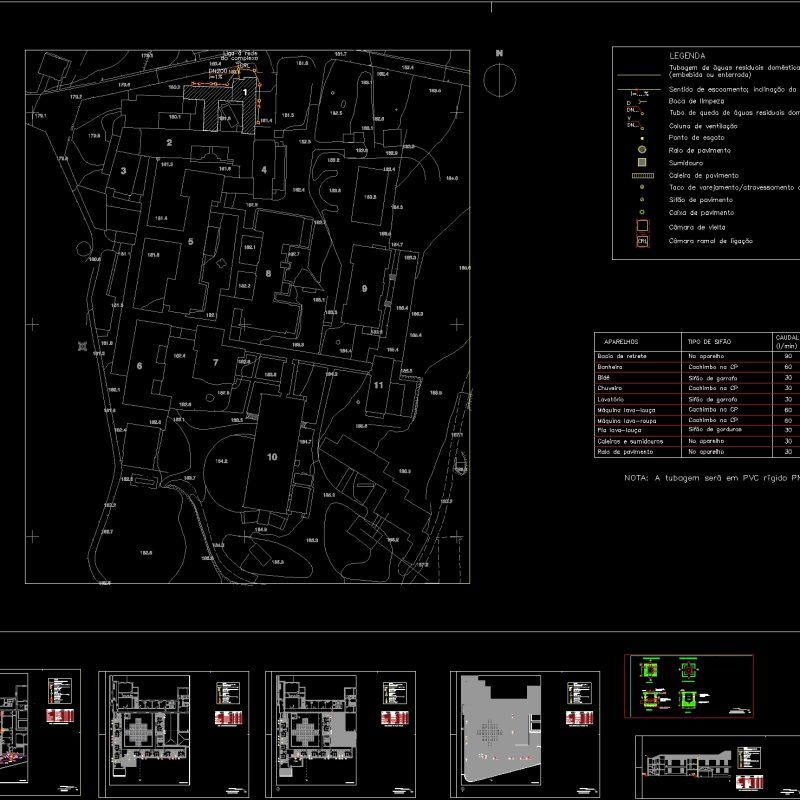Select the Ralo de pavimento circle symbol
The height and width of the screenshot is (800, 800).
tap(641, 150)
